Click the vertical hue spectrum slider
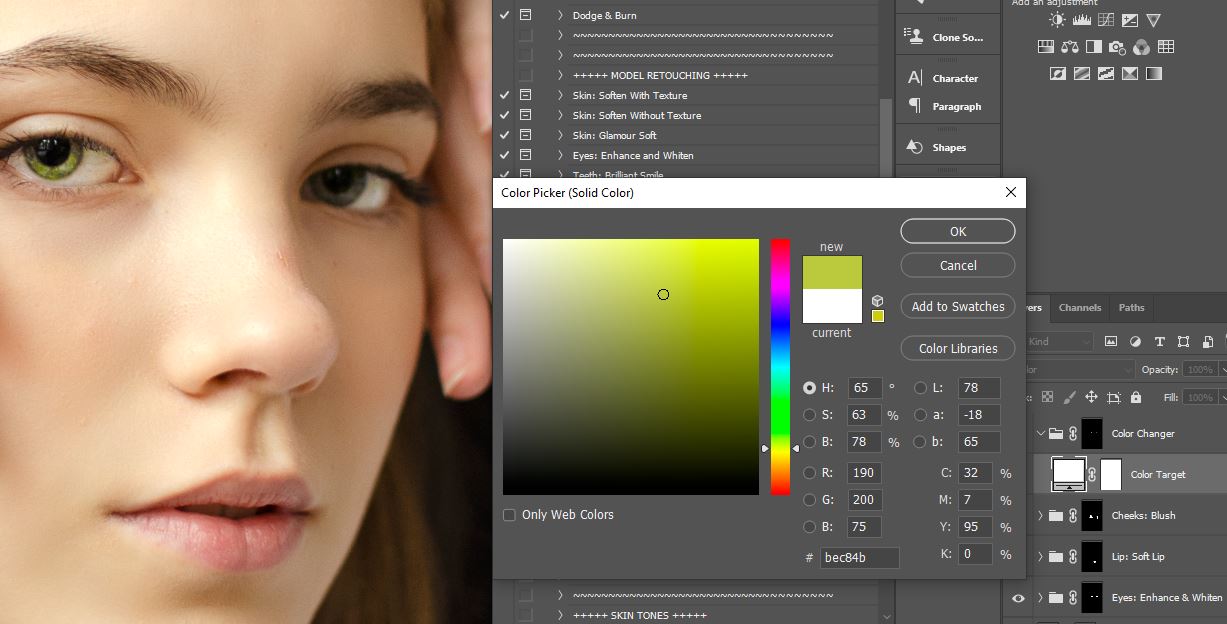This screenshot has height=624, width=1227. pos(780,366)
